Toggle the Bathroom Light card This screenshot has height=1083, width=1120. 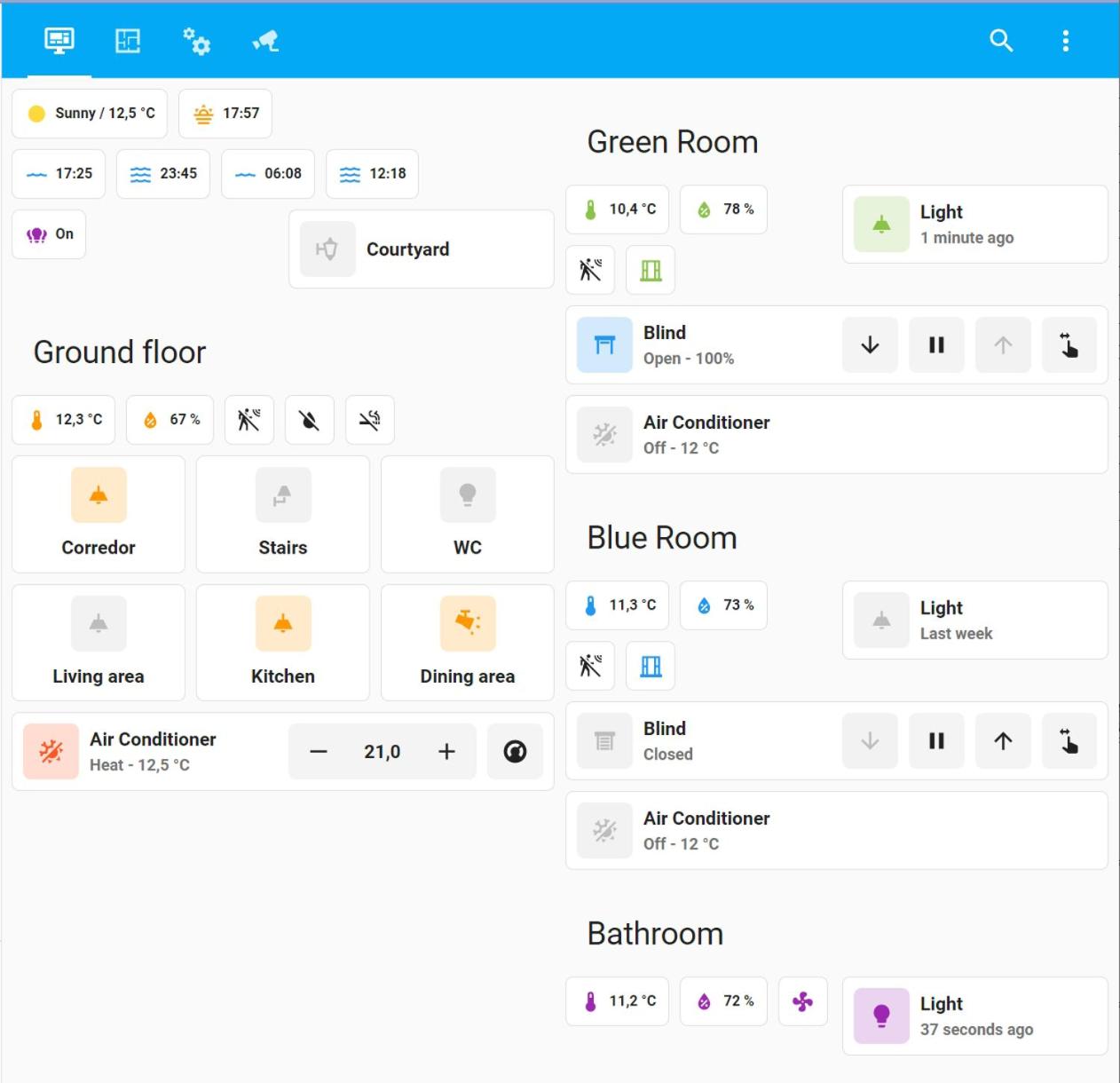click(974, 1016)
